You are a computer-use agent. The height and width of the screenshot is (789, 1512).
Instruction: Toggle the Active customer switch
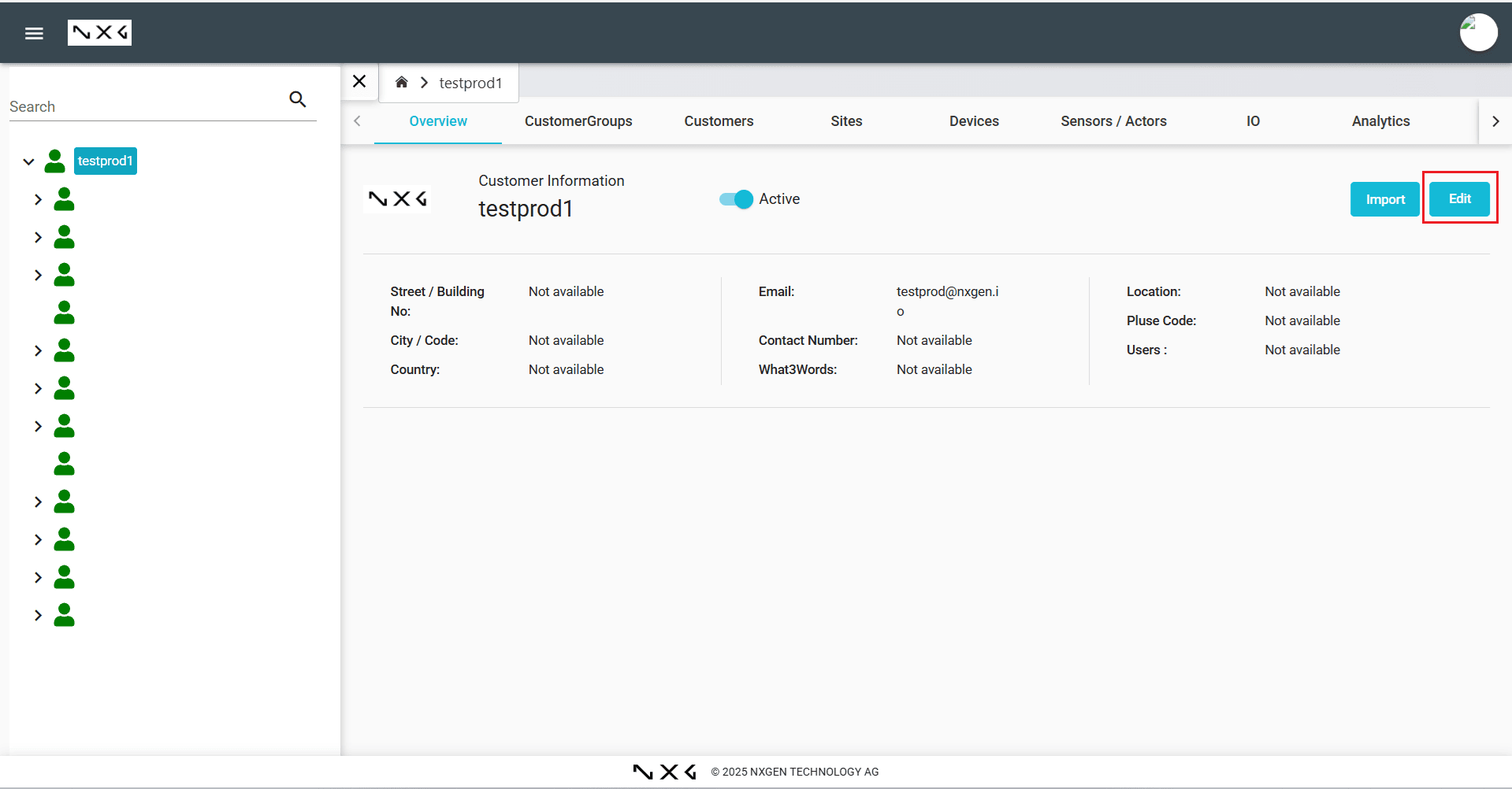[737, 199]
